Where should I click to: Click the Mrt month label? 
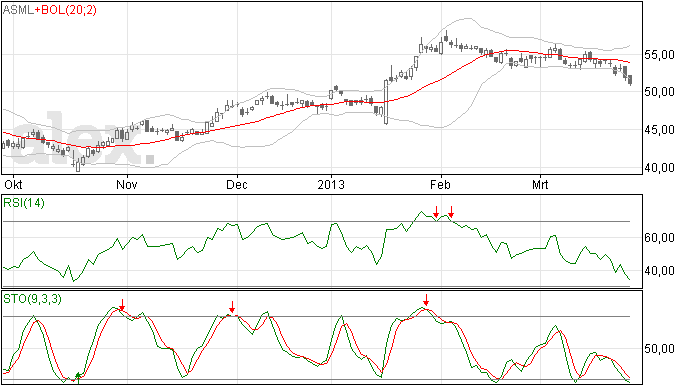[540, 184]
